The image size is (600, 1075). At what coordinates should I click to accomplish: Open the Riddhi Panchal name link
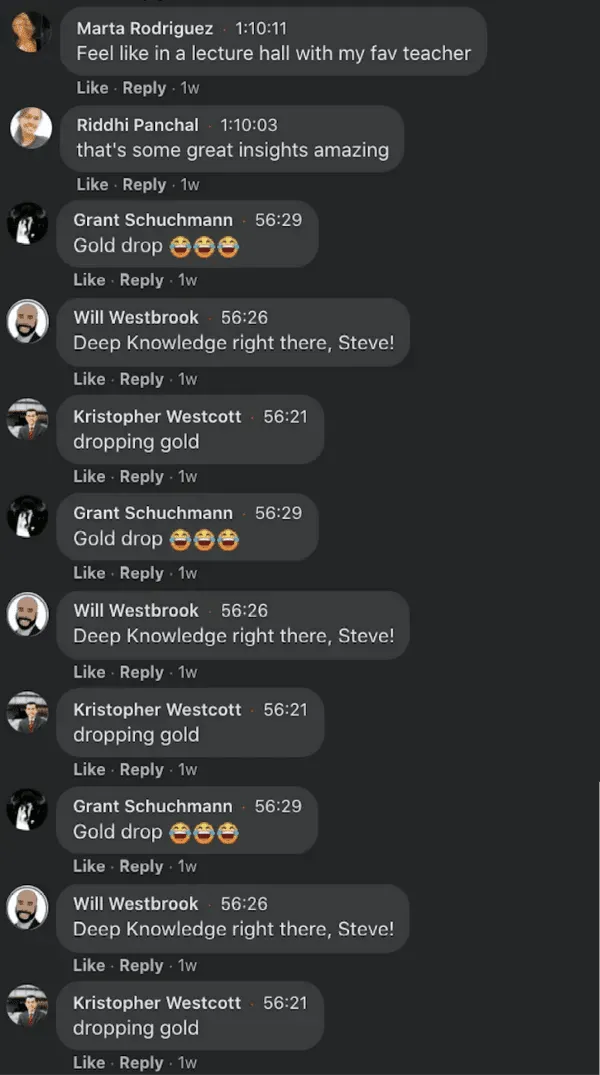(137, 125)
